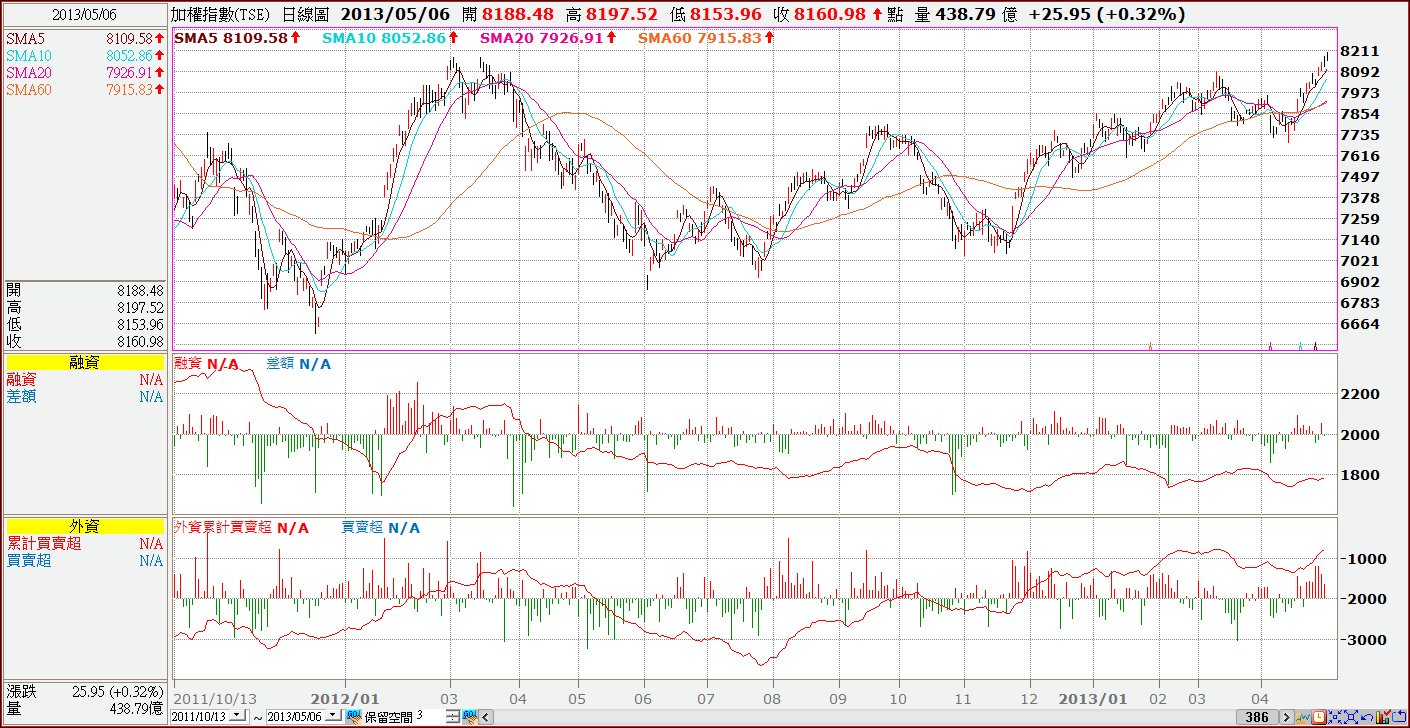
Task: Click the 開 8188.48 row in left panel
Action: point(84,290)
